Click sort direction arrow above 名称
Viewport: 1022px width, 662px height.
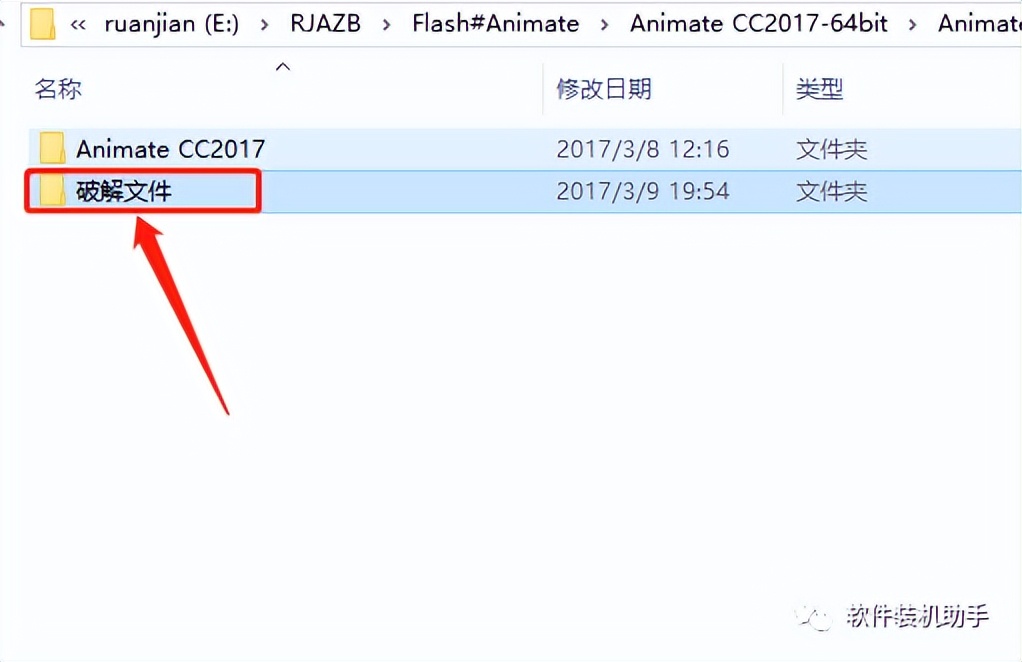coord(283,66)
